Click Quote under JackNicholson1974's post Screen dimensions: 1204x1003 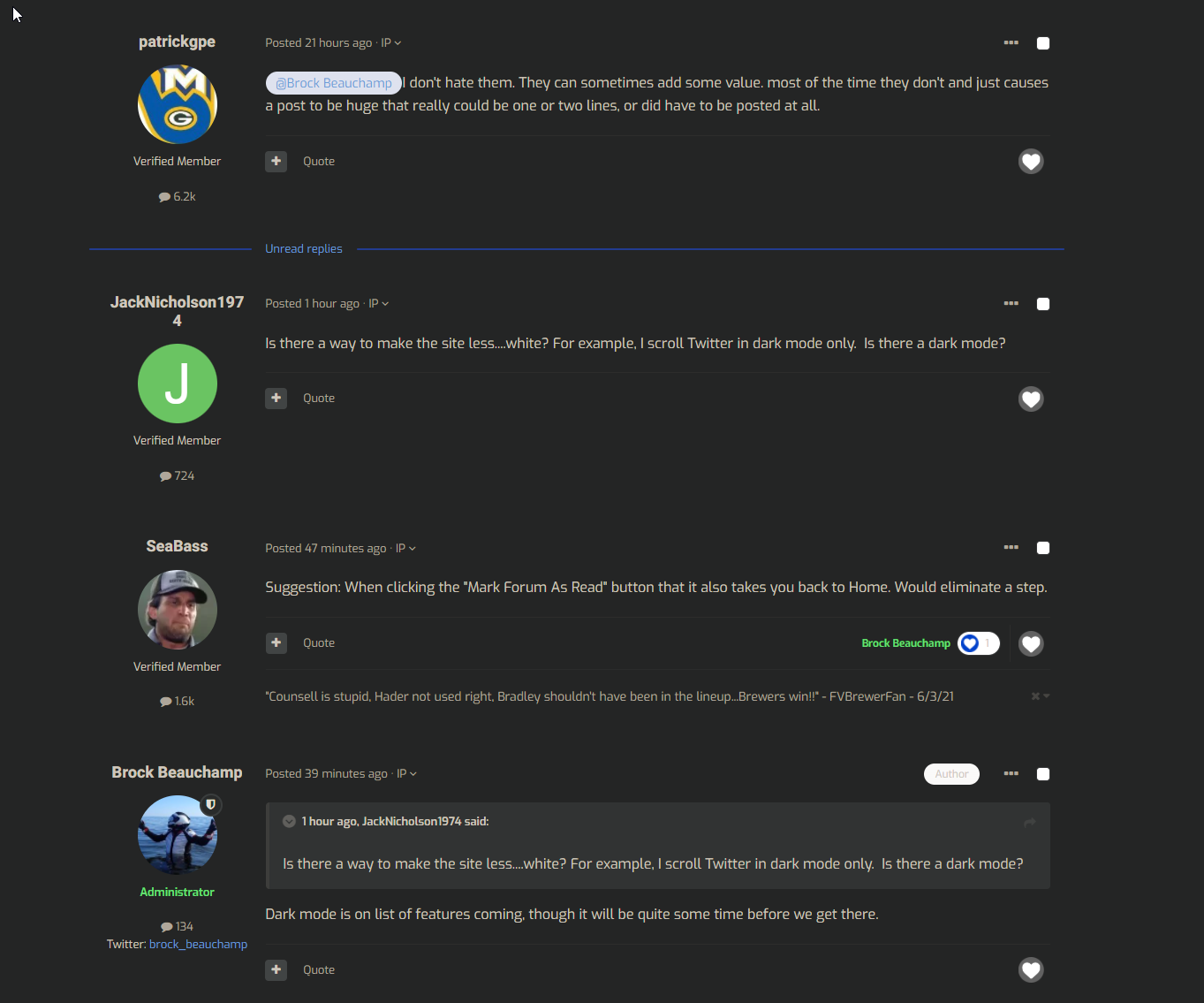pyautogui.click(x=319, y=399)
